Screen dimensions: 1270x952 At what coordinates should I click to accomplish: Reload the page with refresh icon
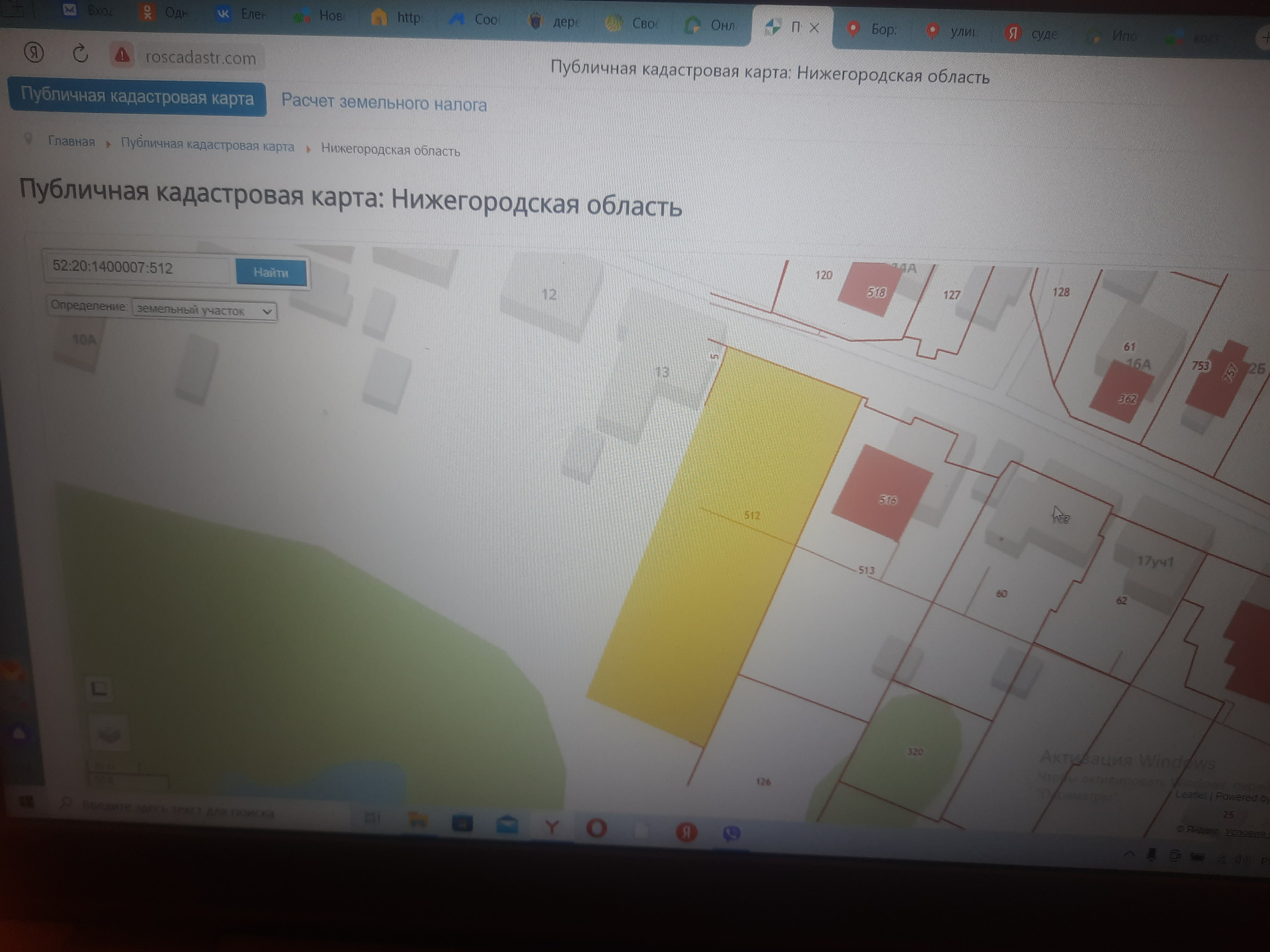coord(80,54)
